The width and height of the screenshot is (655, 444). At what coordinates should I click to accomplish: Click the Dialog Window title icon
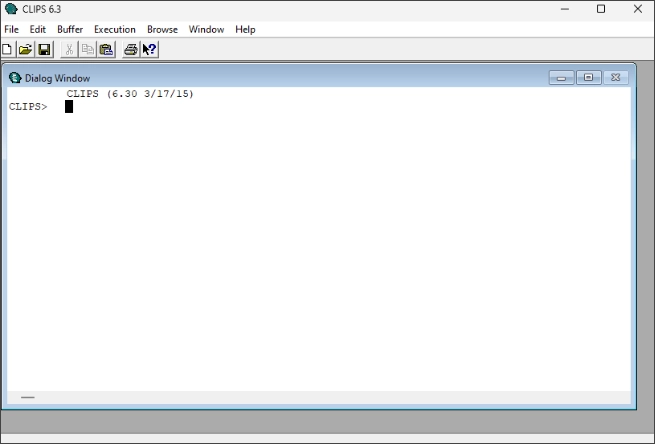click(x=15, y=78)
